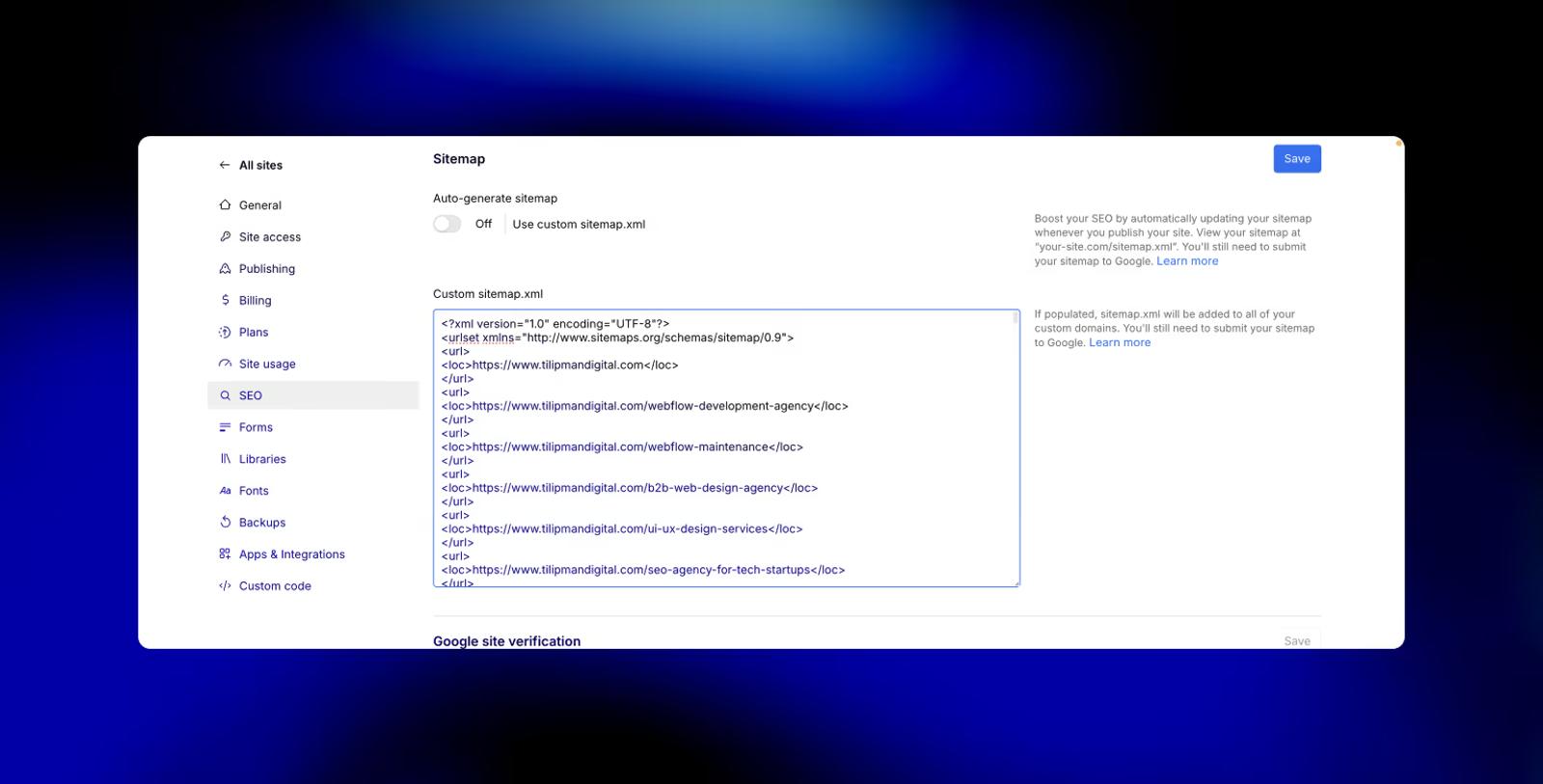Click the Forms icon in sidebar

(x=225, y=427)
